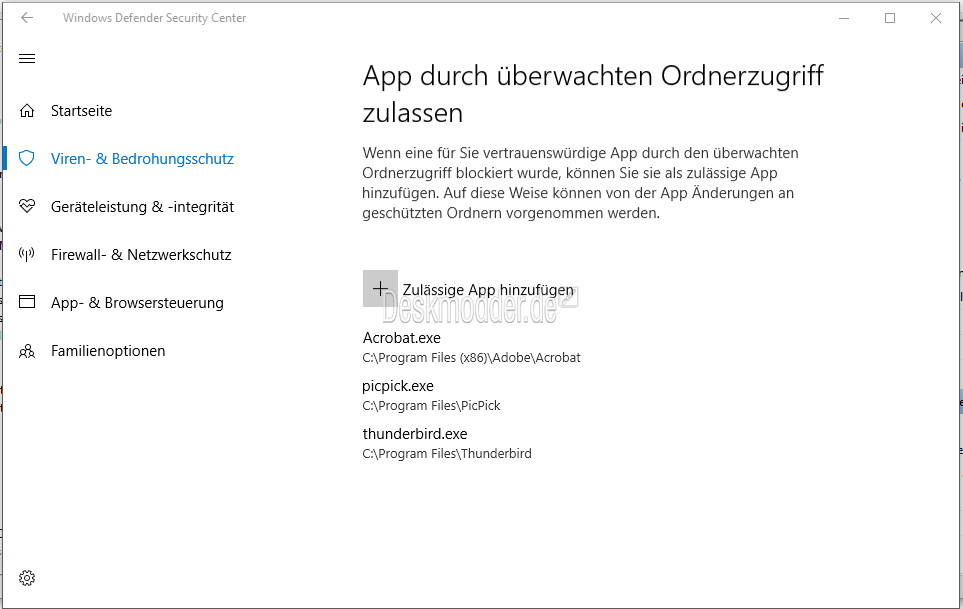This screenshot has height=609, width=963.
Task: Select the Acrobat.exe entry
Action: 402,338
